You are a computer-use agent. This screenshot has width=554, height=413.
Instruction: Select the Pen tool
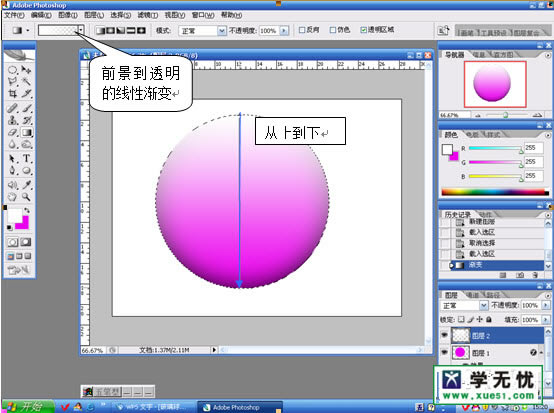pyautogui.click(x=13, y=171)
